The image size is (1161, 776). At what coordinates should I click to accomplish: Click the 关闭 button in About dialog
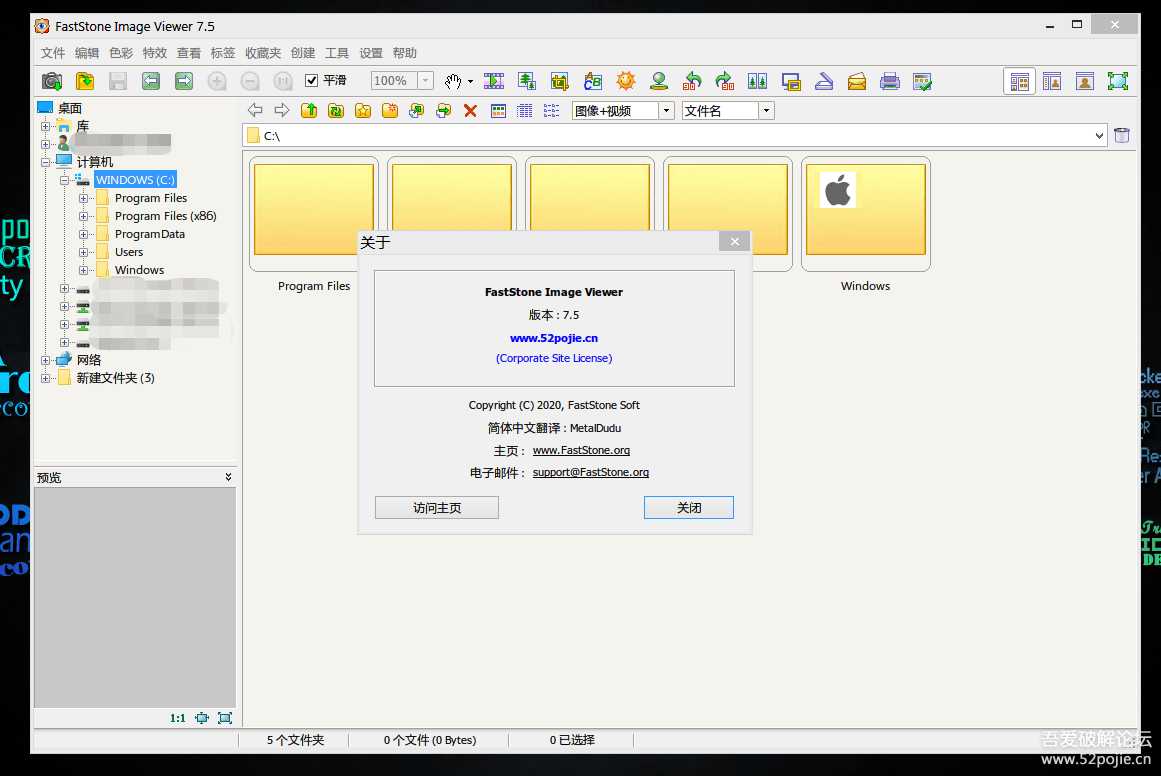coord(689,508)
